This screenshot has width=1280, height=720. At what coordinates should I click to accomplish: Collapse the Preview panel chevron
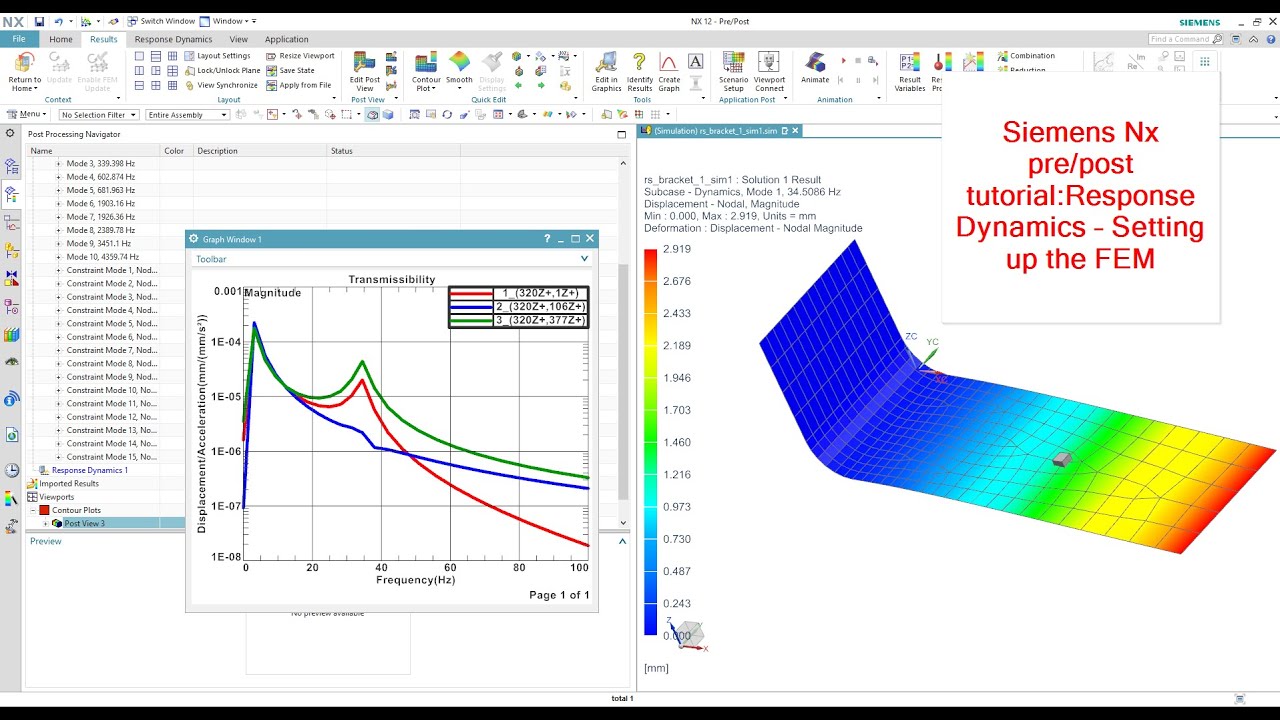(623, 541)
